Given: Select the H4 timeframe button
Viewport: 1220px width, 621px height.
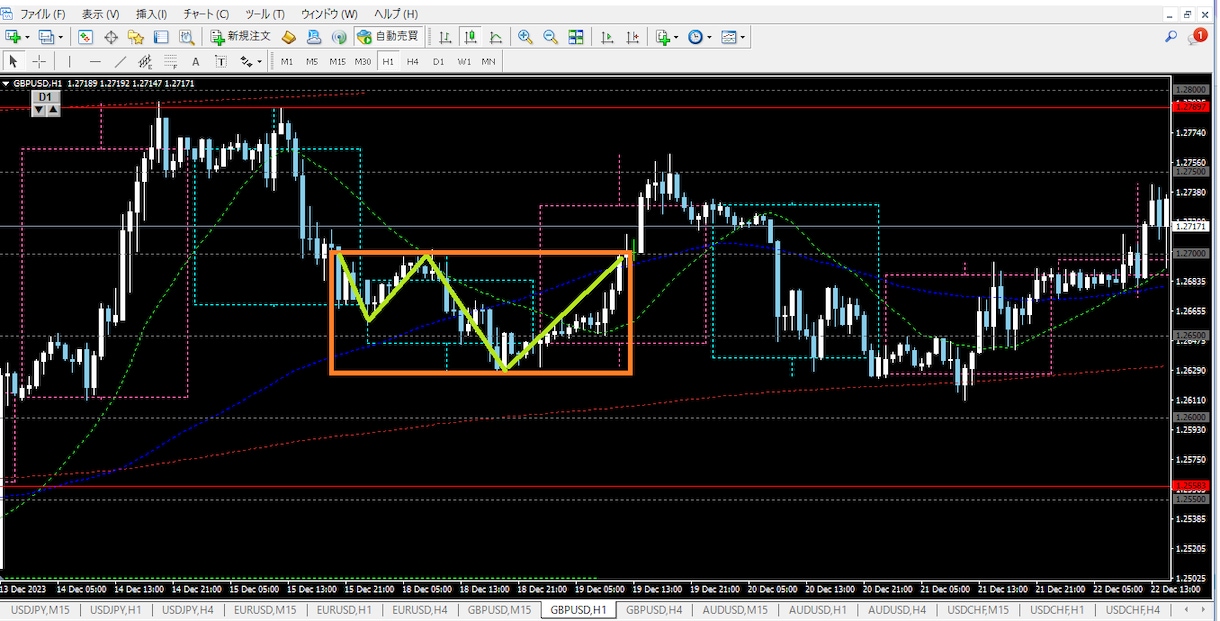Looking at the screenshot, I should pos(412,62).
